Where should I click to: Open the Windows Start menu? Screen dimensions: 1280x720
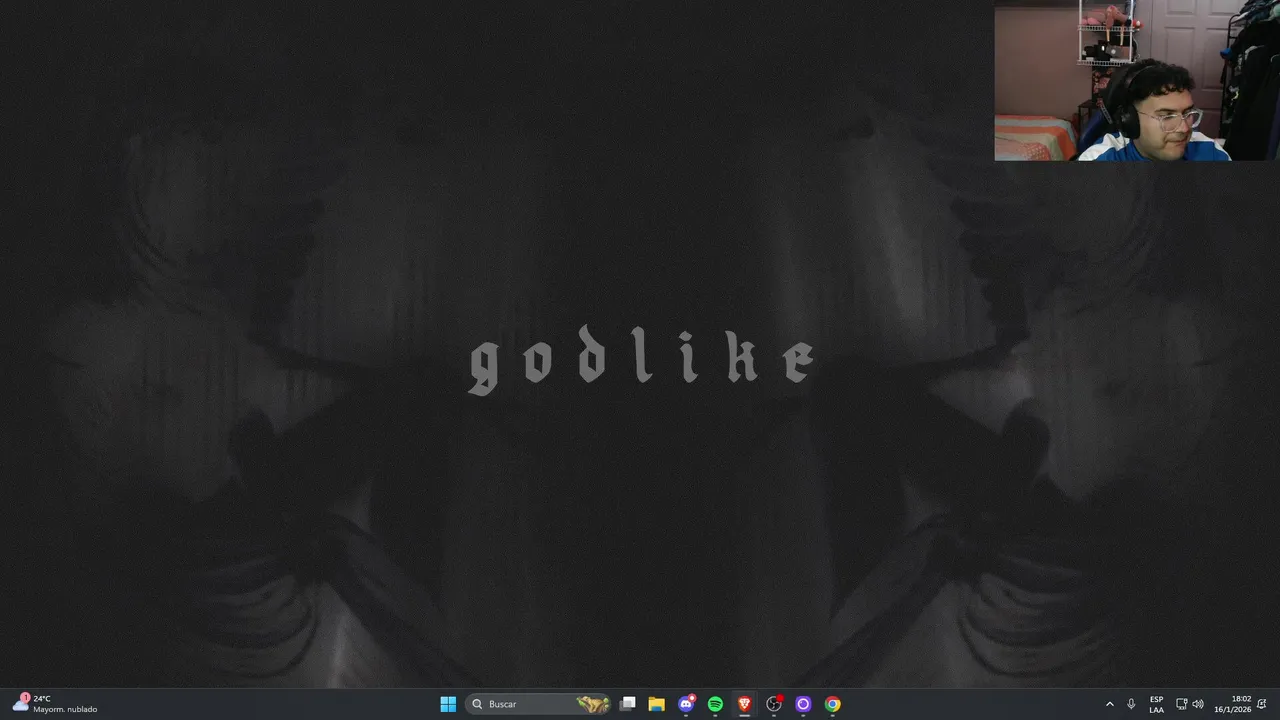click(448, 704)
